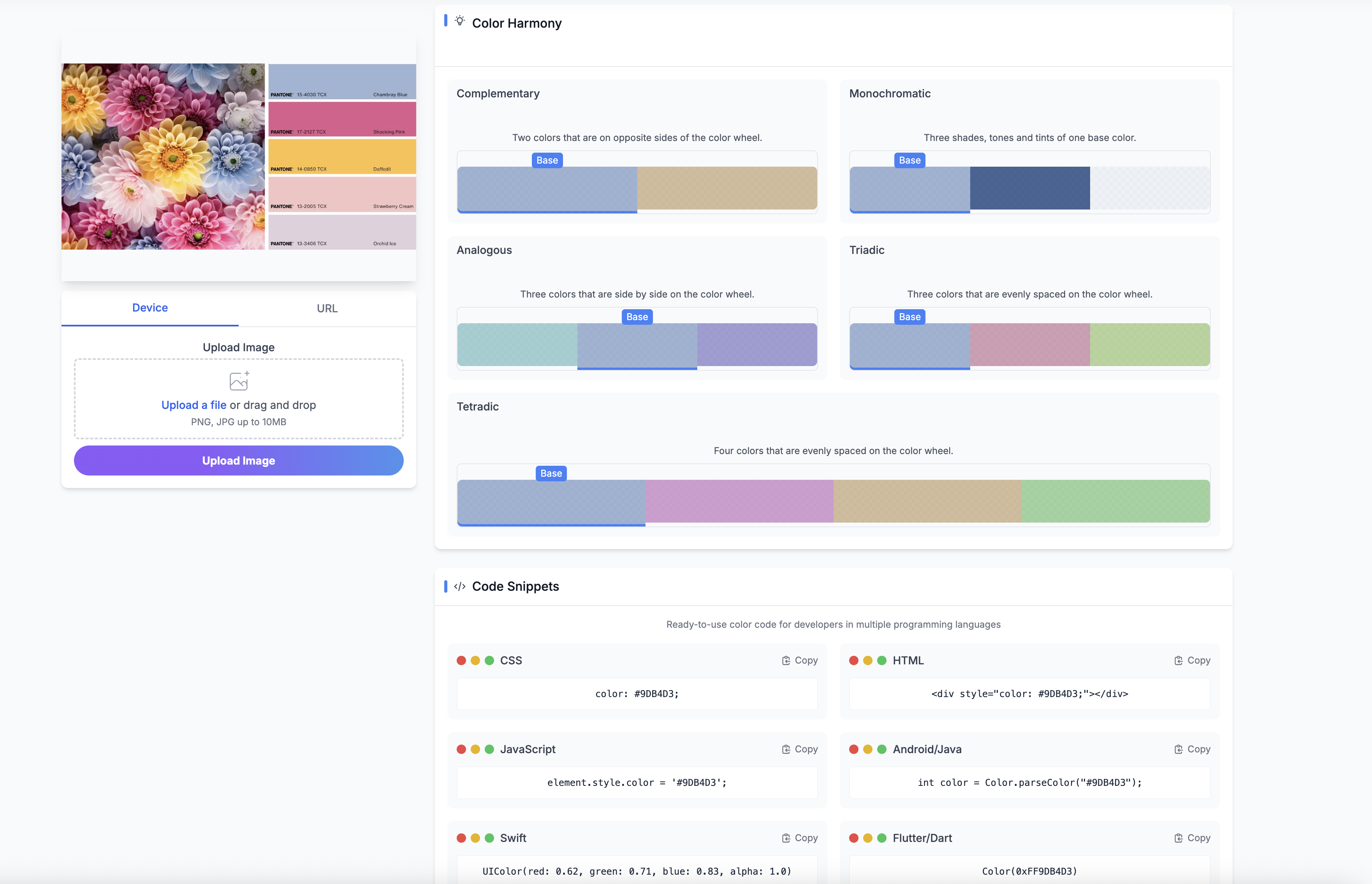Click the code brackets icon beside Code Snippets
This screenshot has width=1372, height=884.
(460, 586)
